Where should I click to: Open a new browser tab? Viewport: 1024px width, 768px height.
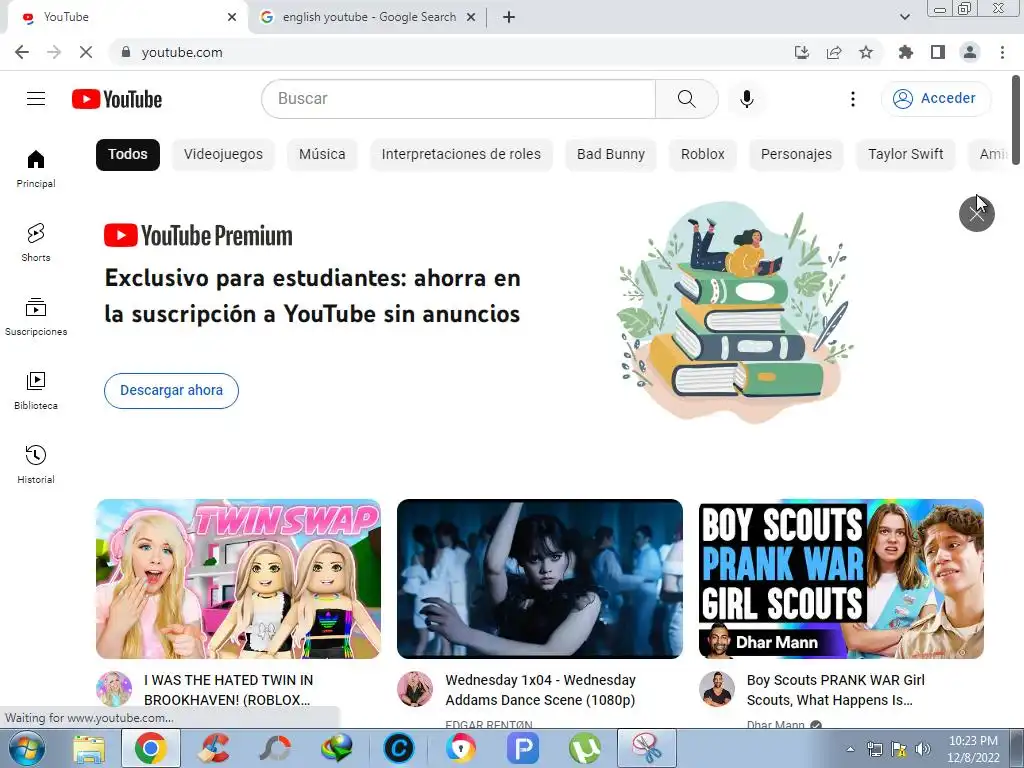(509, 17)
